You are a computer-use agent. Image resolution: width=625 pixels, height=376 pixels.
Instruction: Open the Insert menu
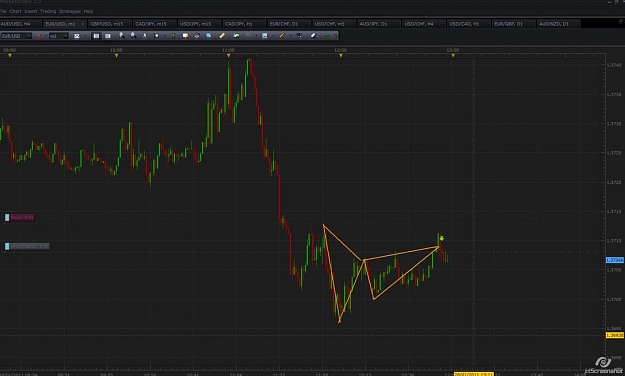click(x=31, y=11)
